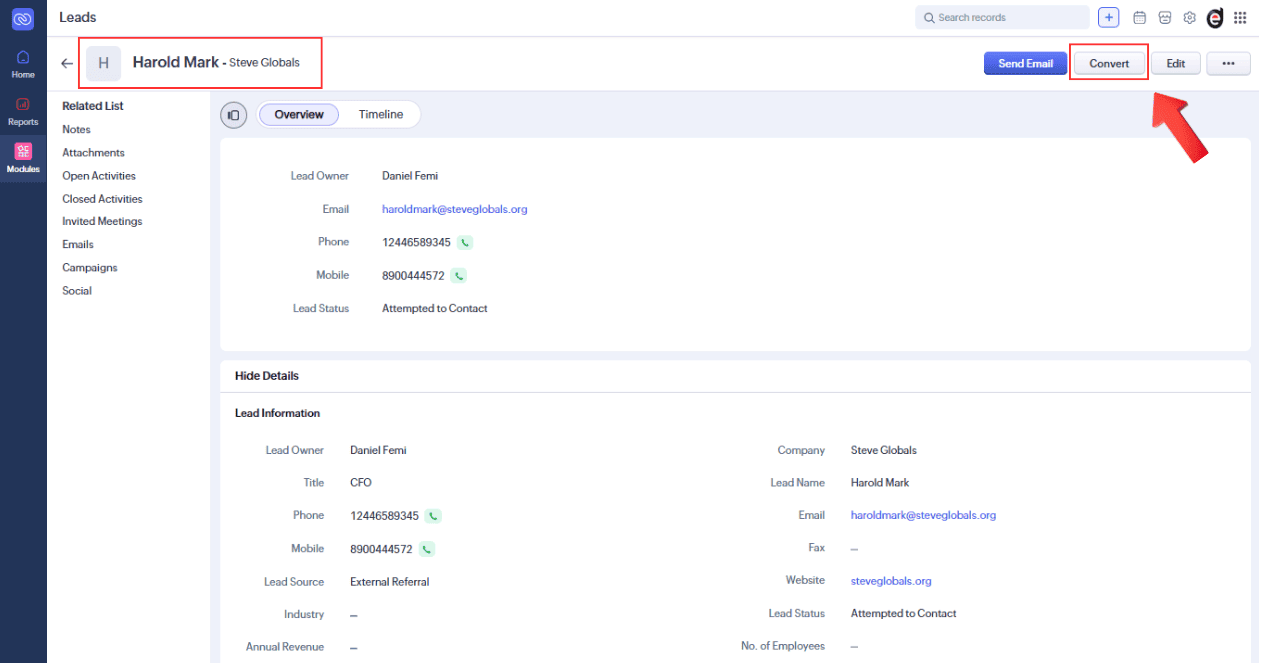Image resolution: width=1269 pixels, height=663 pixels.
Task: Open the more actions ellipsis menu
Action: 1228,62
